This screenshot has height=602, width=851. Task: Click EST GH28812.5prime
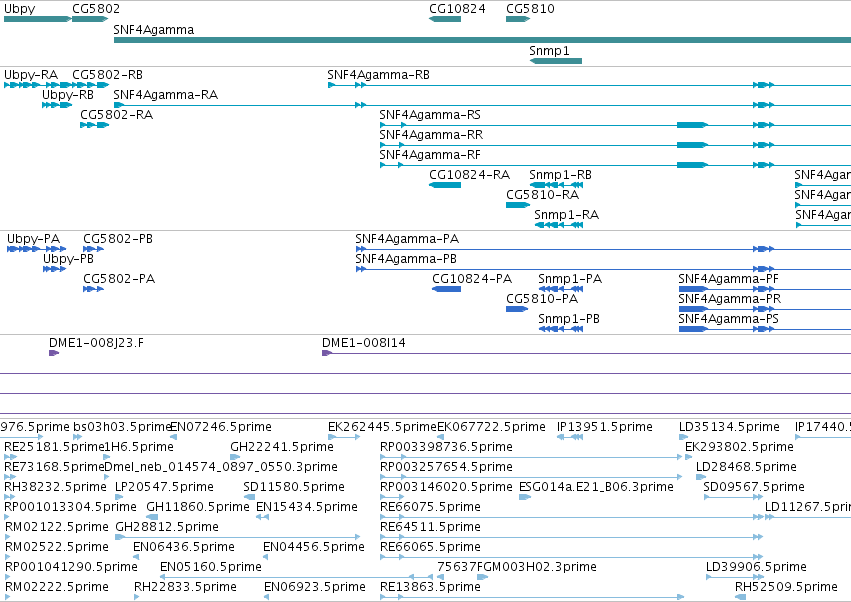coord(167,528)
